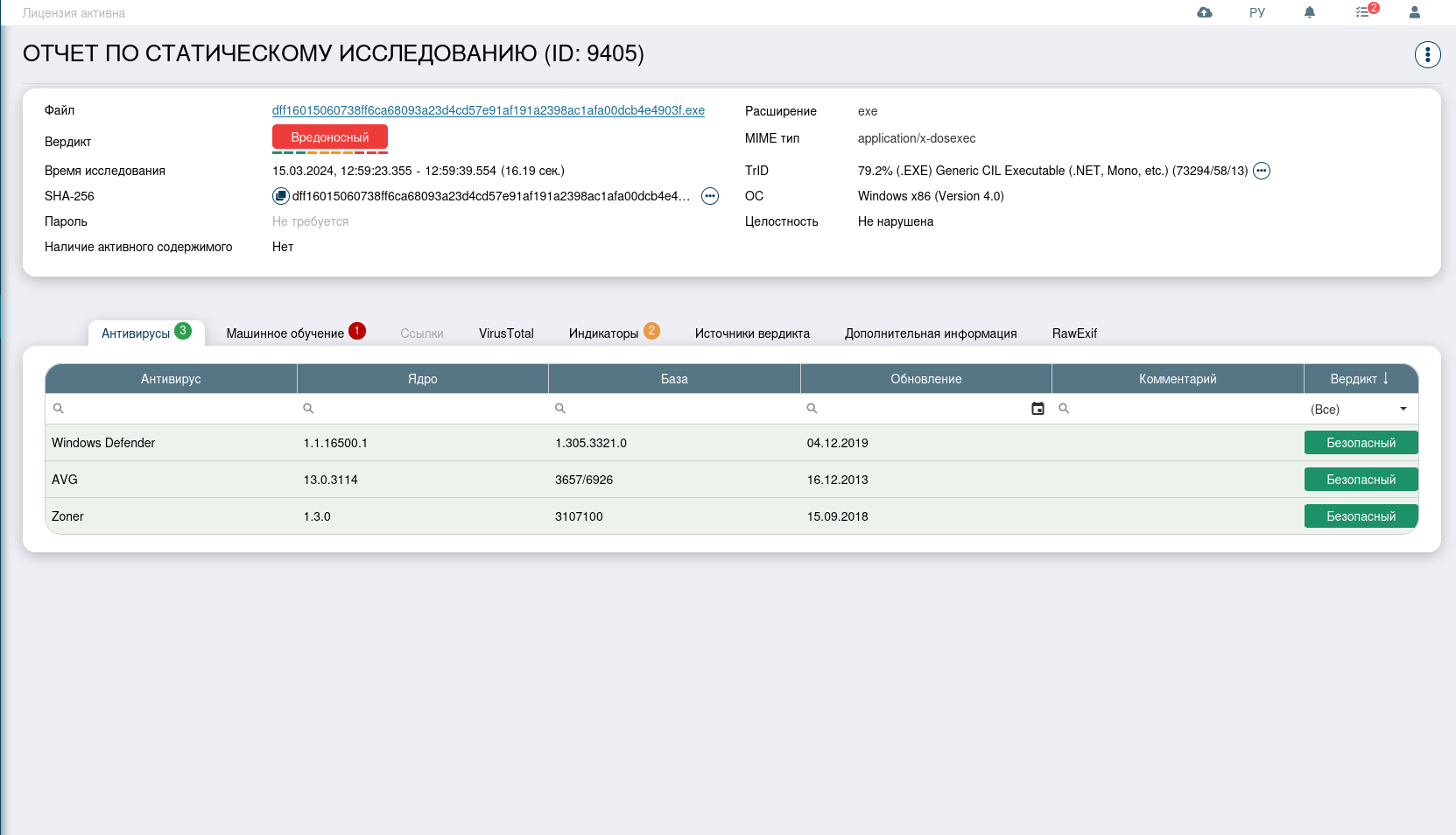
Task: Open the Вердикт filter dropdown (Все)
Action: [x=1360, y=409]
